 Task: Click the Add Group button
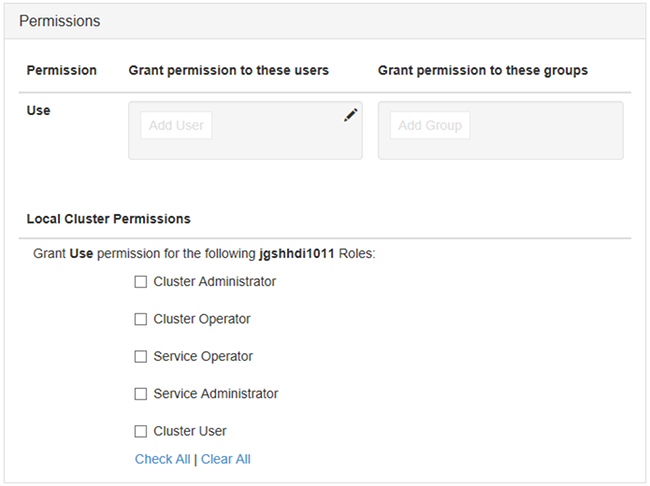click(430, 126)
